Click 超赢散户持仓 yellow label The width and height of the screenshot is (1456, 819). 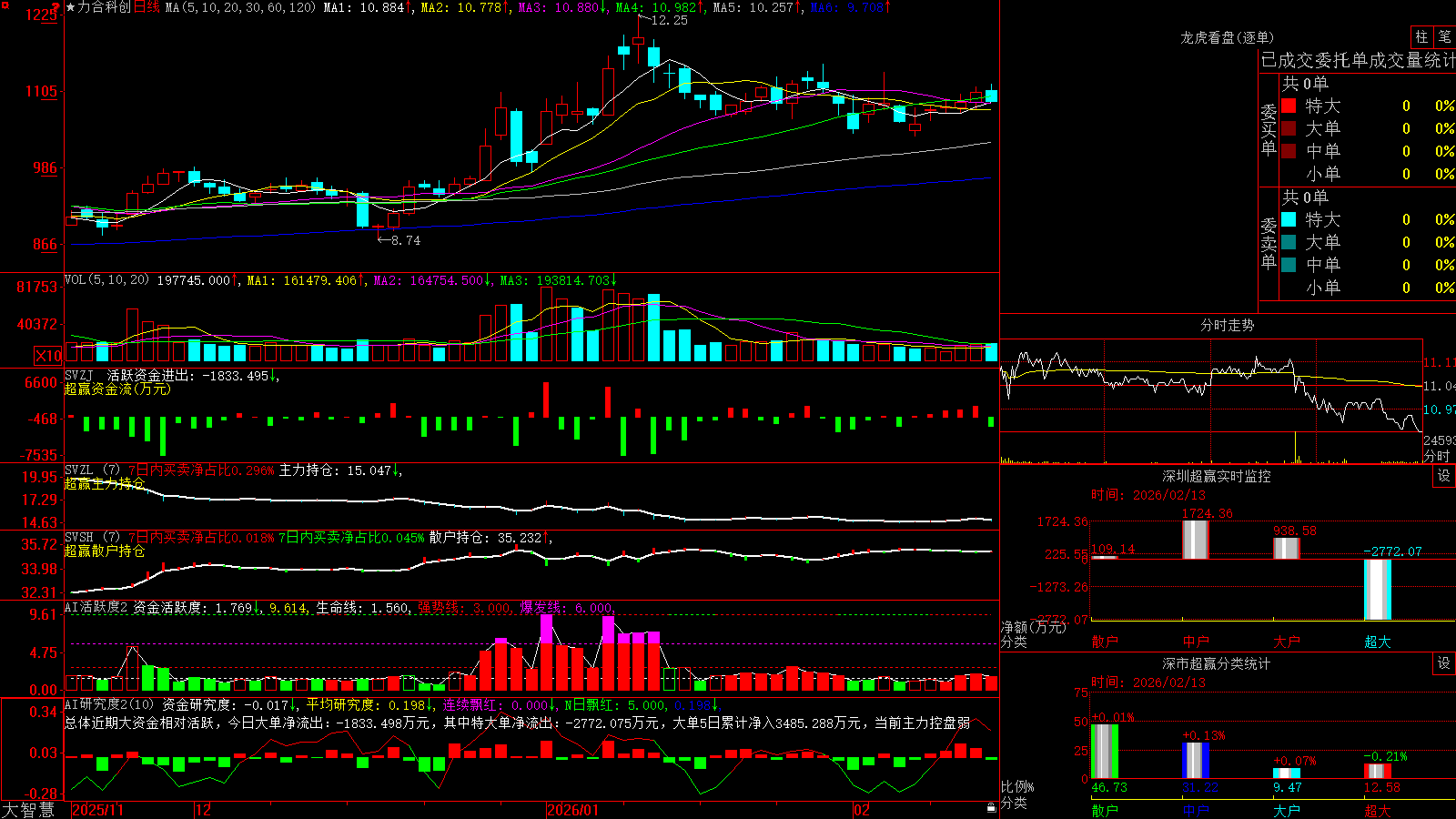(105, 551)
